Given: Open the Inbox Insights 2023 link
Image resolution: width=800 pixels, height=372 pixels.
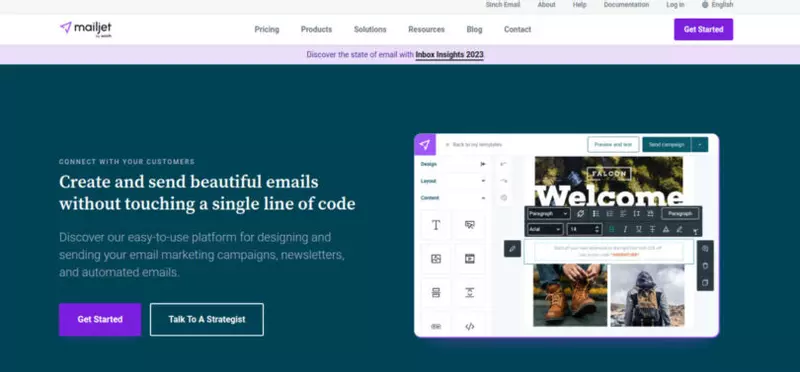Looking at the screenshot, I should (x=449, y=54).
